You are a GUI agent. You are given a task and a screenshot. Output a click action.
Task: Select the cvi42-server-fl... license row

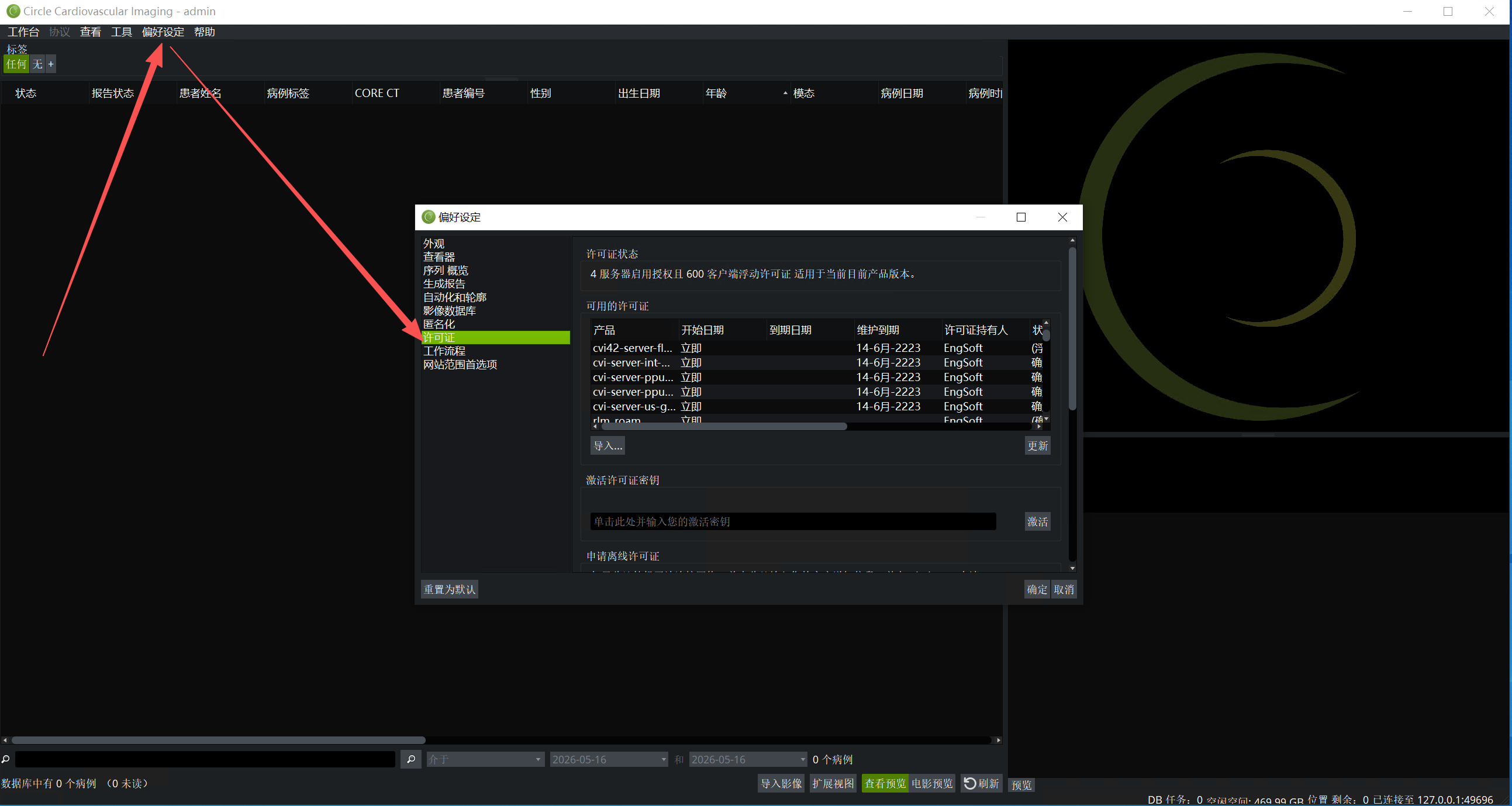(817, 348)
